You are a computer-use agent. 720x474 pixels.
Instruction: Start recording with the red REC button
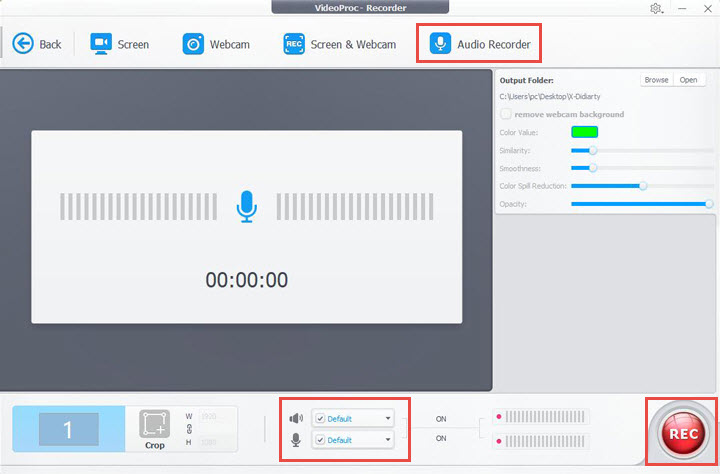(683, 433)
